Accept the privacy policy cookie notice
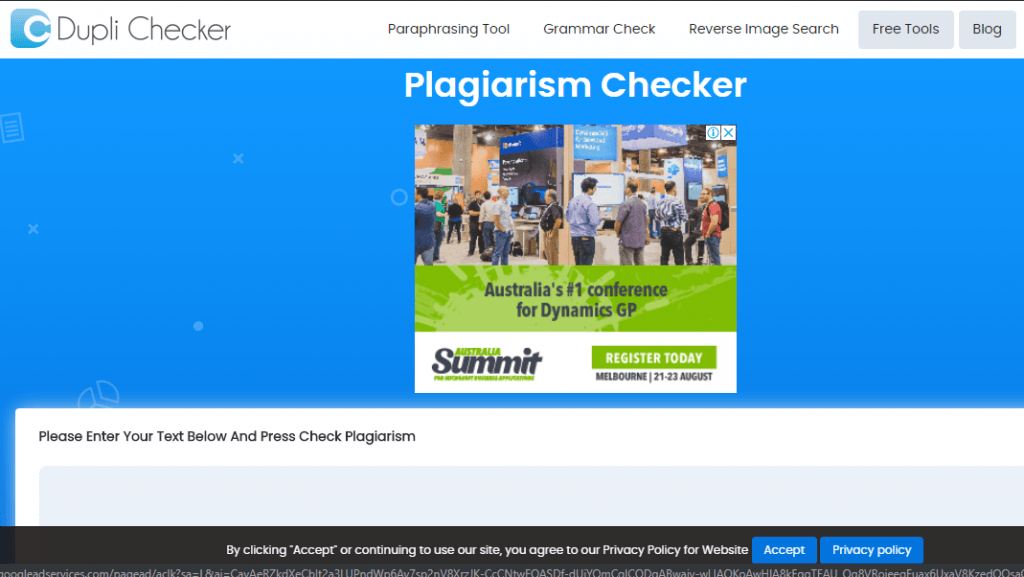The width and height of the screenshot is (1024, 577). tap(784, 549)
